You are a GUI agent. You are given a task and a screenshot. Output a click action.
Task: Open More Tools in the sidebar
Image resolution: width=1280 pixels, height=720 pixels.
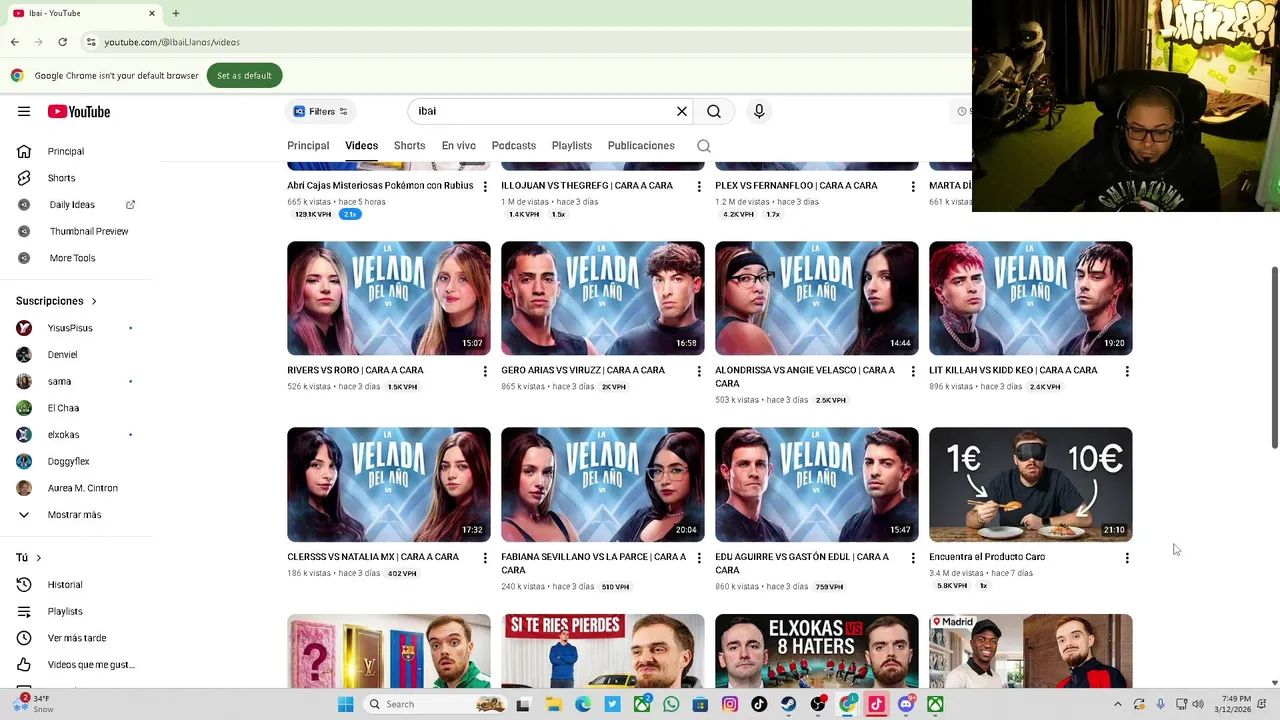(x=75, y=258)
